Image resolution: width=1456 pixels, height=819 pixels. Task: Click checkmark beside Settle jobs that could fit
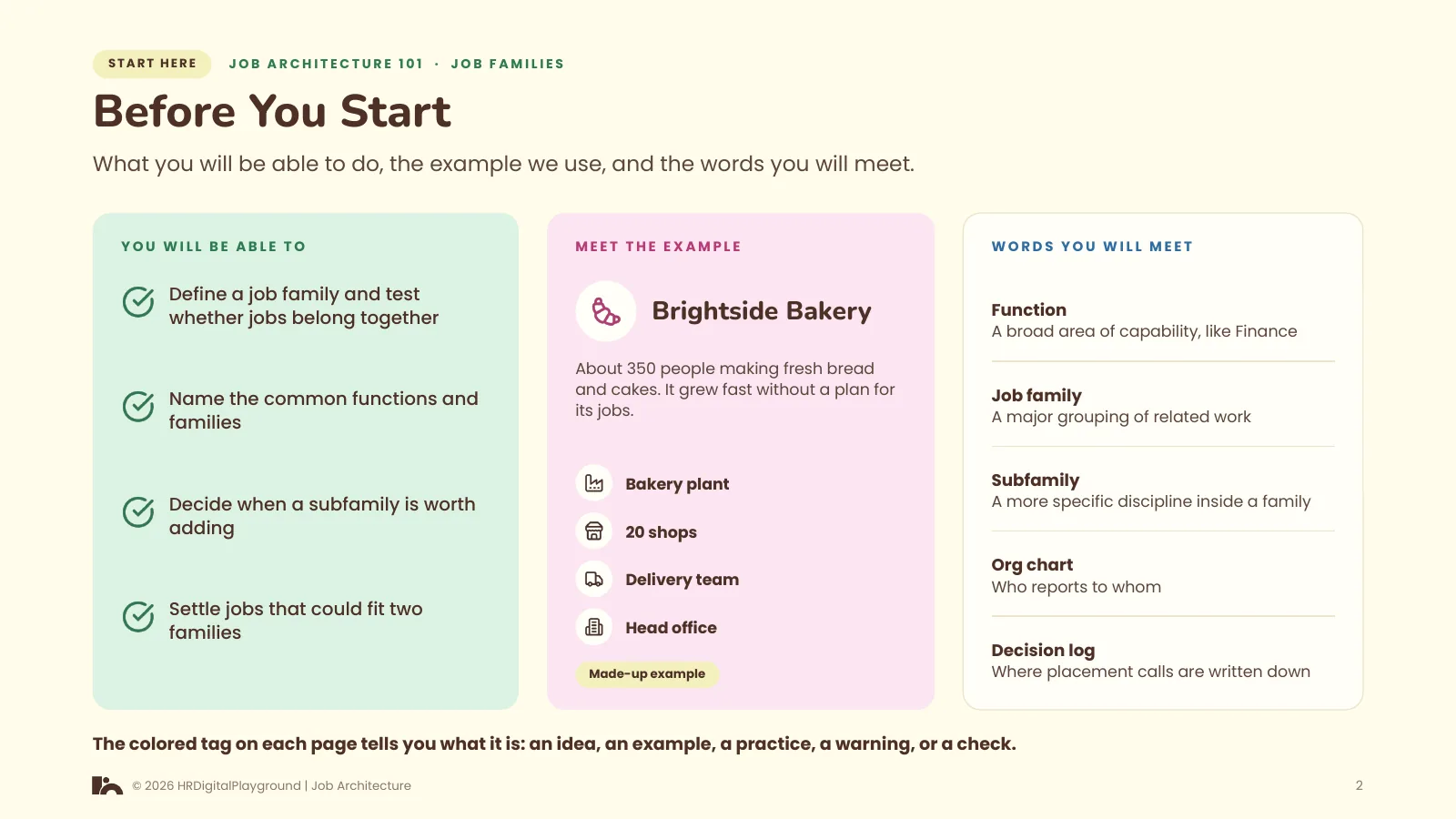click(x=138, y=617)
